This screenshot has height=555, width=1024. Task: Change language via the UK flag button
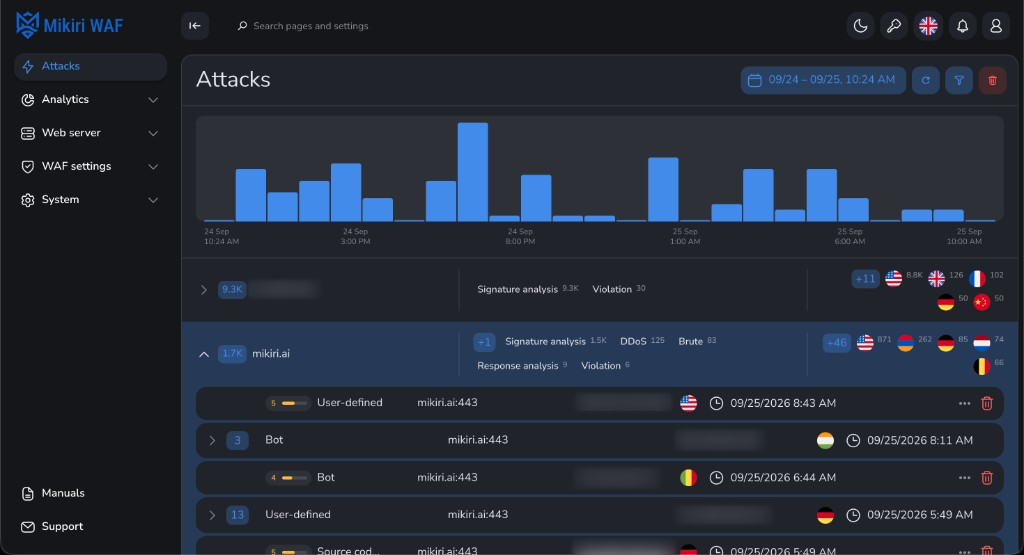point(928,25)
